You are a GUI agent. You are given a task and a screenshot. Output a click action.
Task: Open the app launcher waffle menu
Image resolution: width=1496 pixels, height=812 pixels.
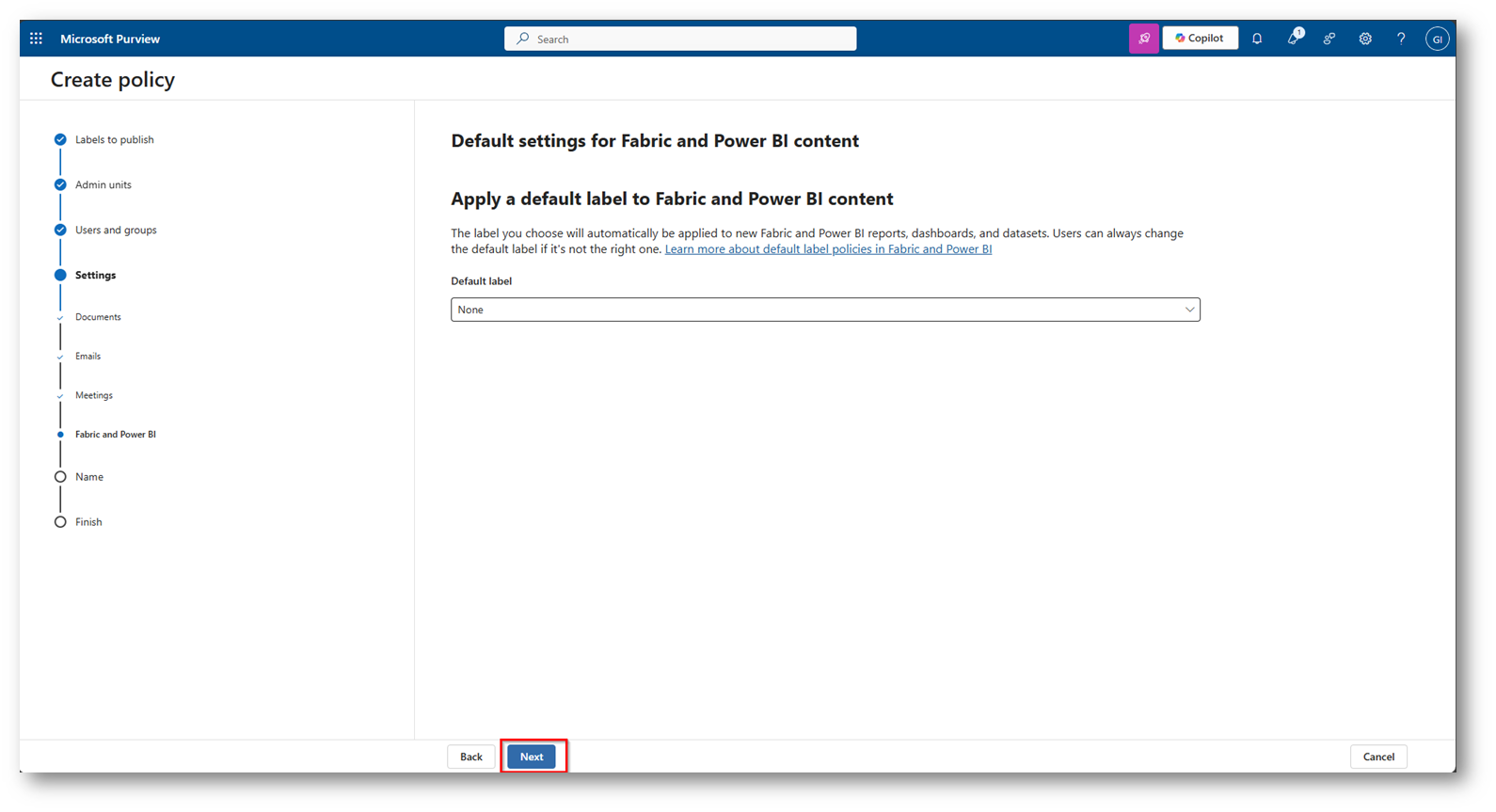click(36, 39)
